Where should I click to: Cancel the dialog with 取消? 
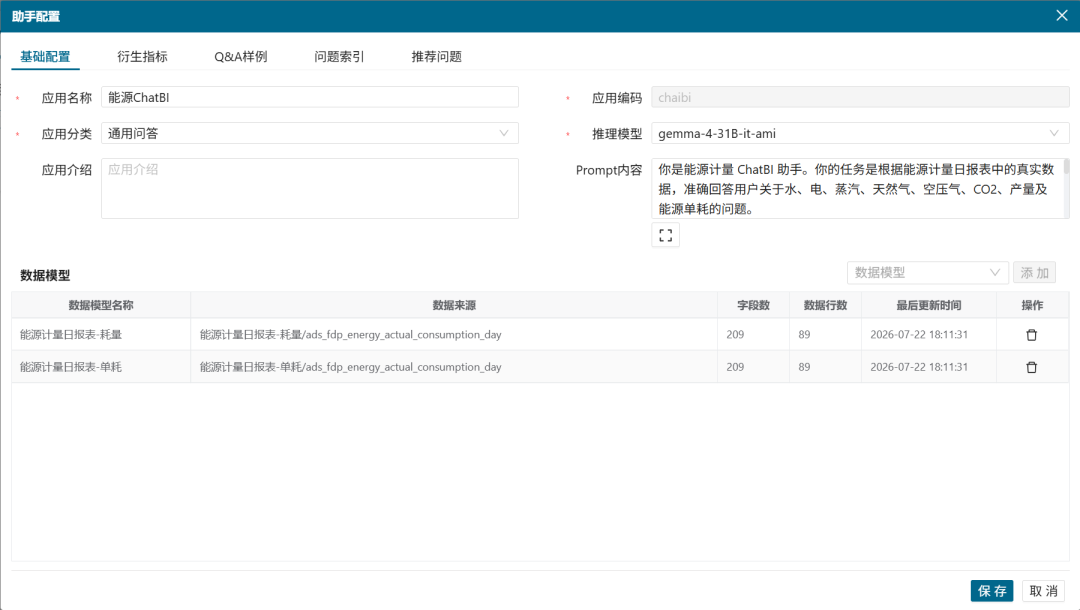tap(1043, 591)
